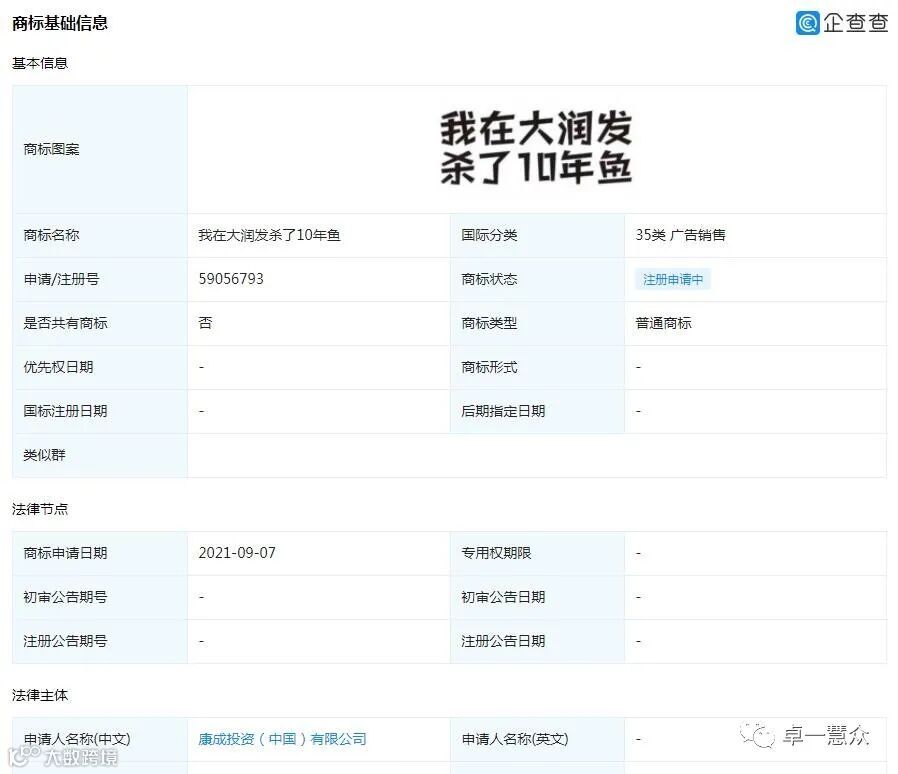The image size is (898, 774).
Task: Click the 商标形式 label cell
Action: [x=537, y=367]
